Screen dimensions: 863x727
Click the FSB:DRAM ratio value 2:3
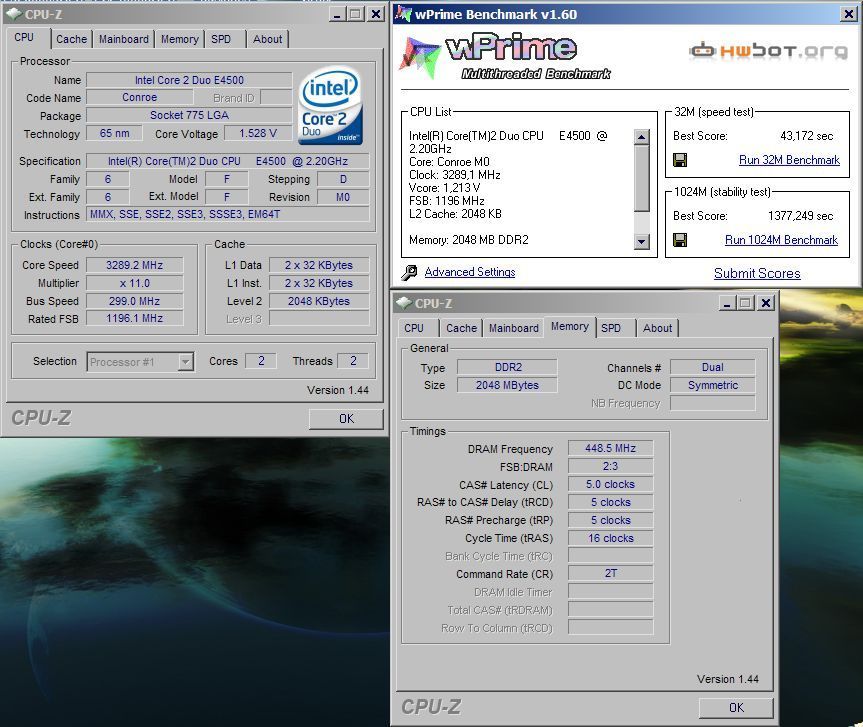pyautogui.click(x=610, y=467)
